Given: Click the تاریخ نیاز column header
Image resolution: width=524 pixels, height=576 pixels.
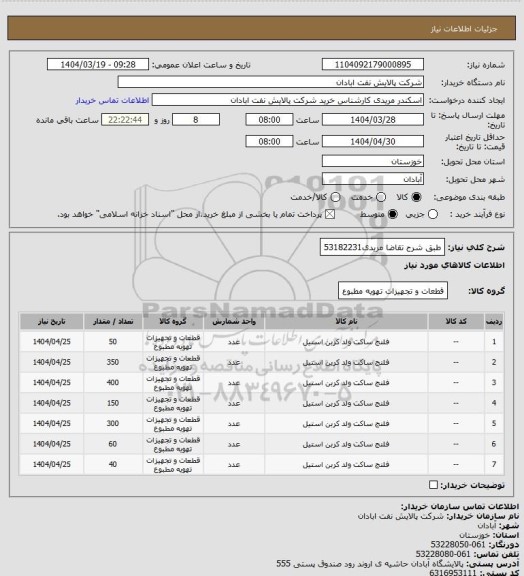Looking at the screenshot, I should click(51, 321).
